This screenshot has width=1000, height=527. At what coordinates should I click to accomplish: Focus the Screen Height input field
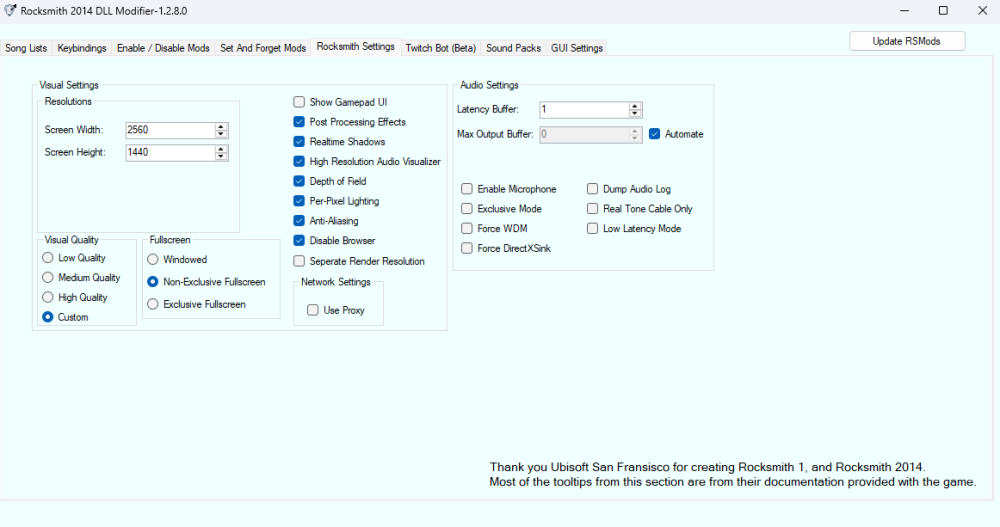[x=170, y=152]
